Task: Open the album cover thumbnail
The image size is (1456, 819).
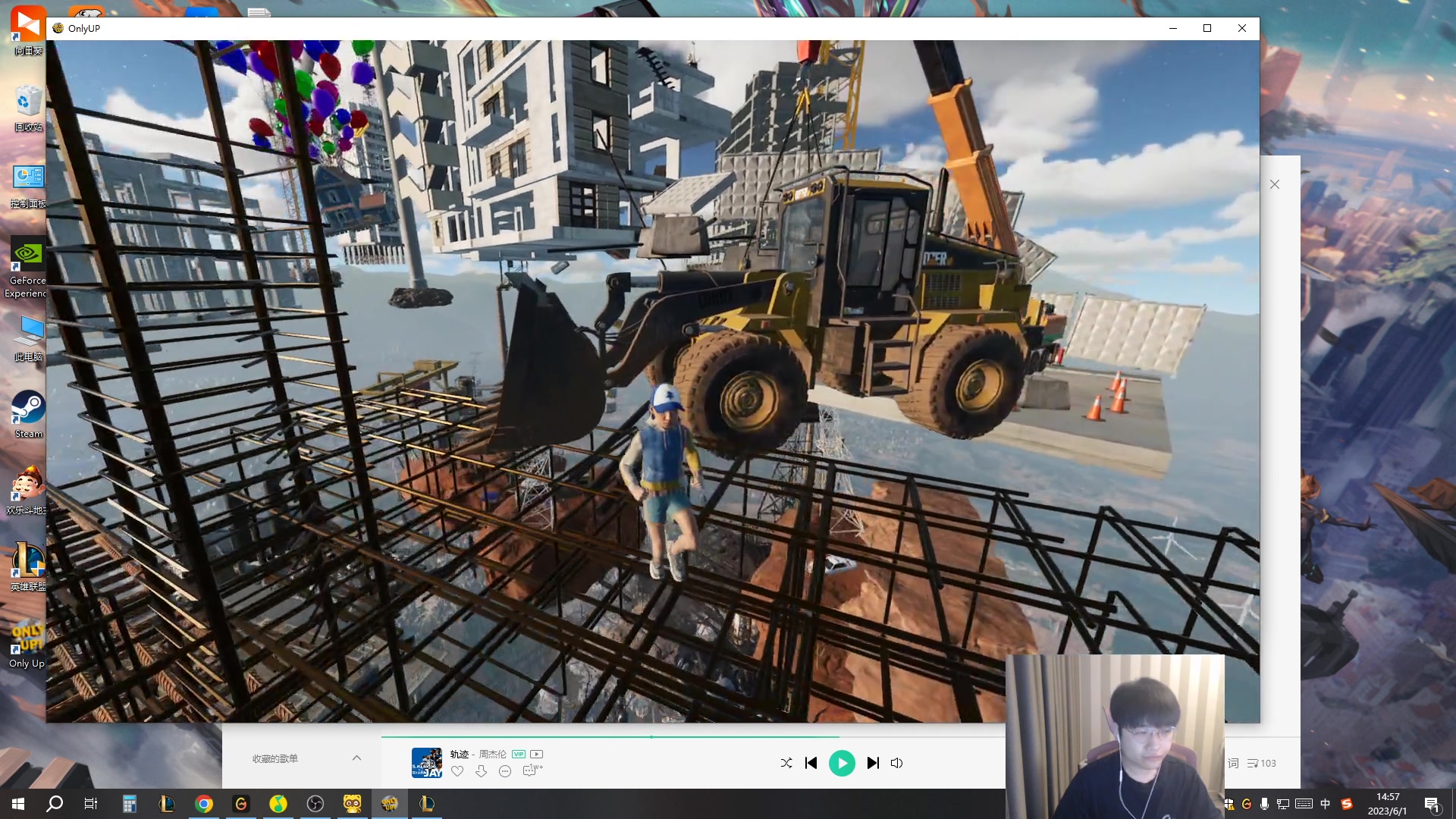Action: [426, 763]
